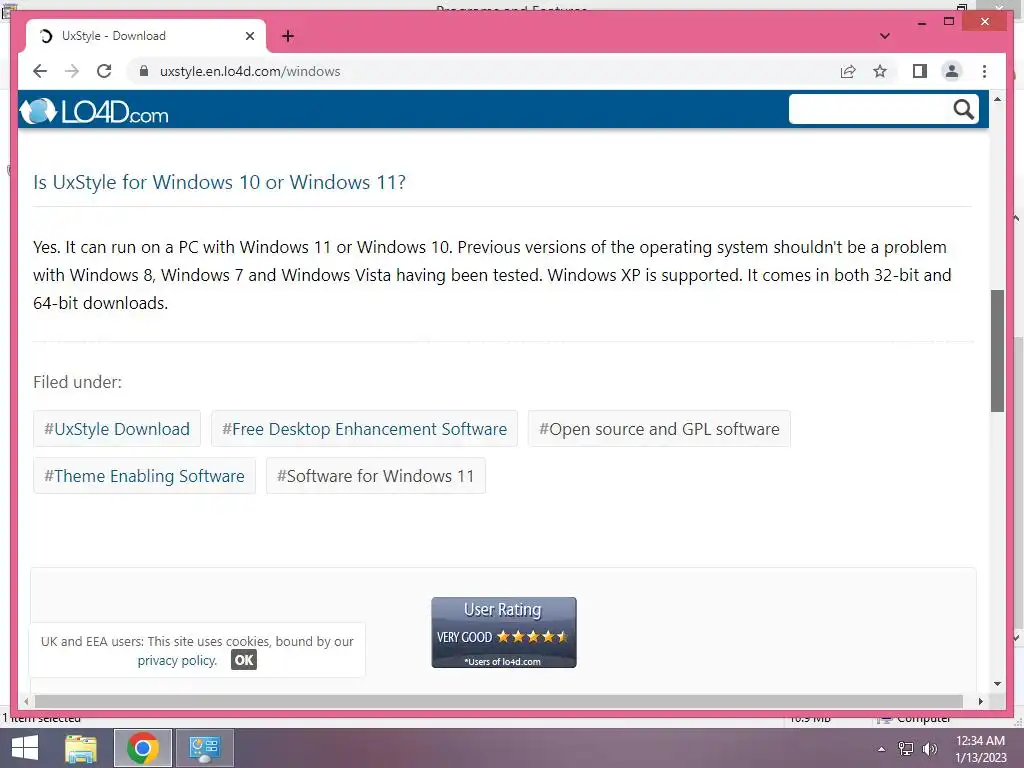Open #Open source and GPL software tag
Image resolution: width=1024 pixels, height=768 pixels.
pos(659,428)
